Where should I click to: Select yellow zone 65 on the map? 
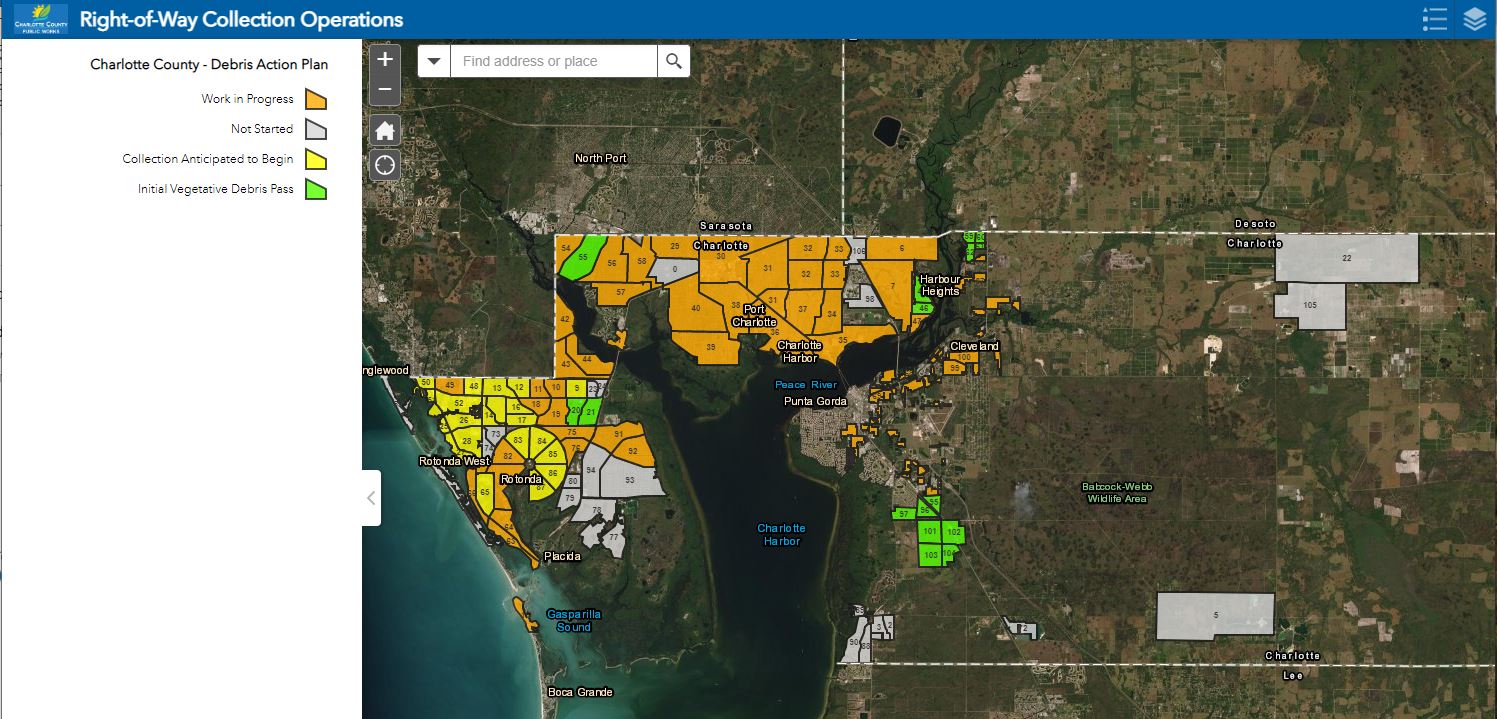tap(484, 492)
